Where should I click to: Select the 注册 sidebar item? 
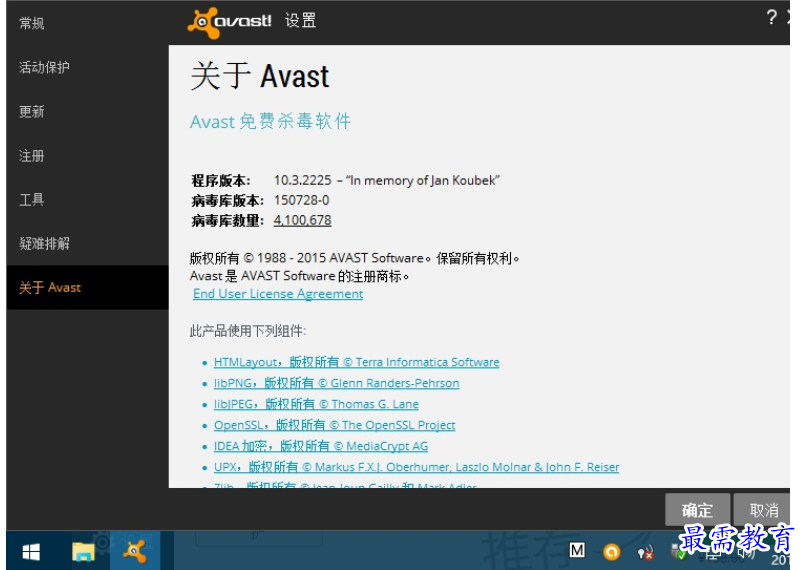tap(32, 156)
